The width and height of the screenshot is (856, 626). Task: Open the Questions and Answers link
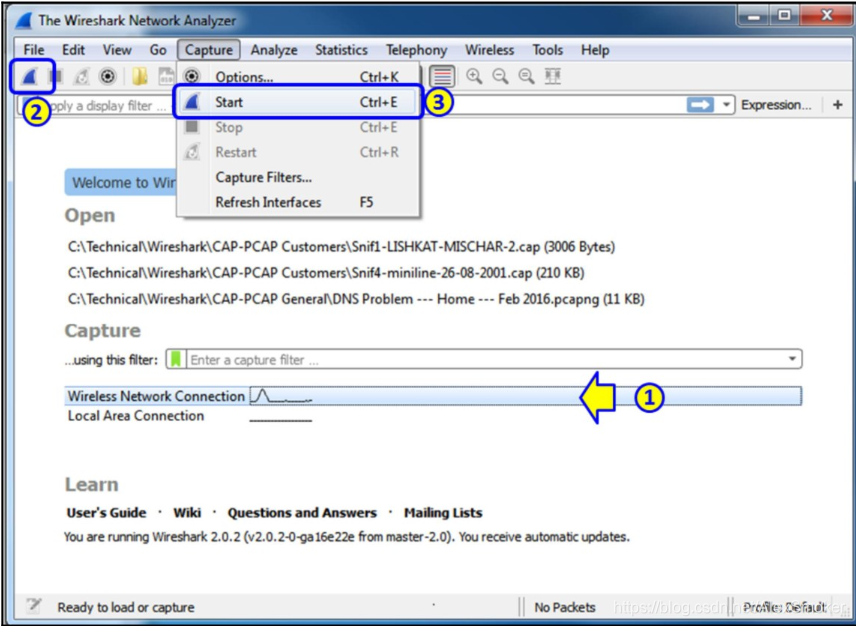[x=302, y=513]
